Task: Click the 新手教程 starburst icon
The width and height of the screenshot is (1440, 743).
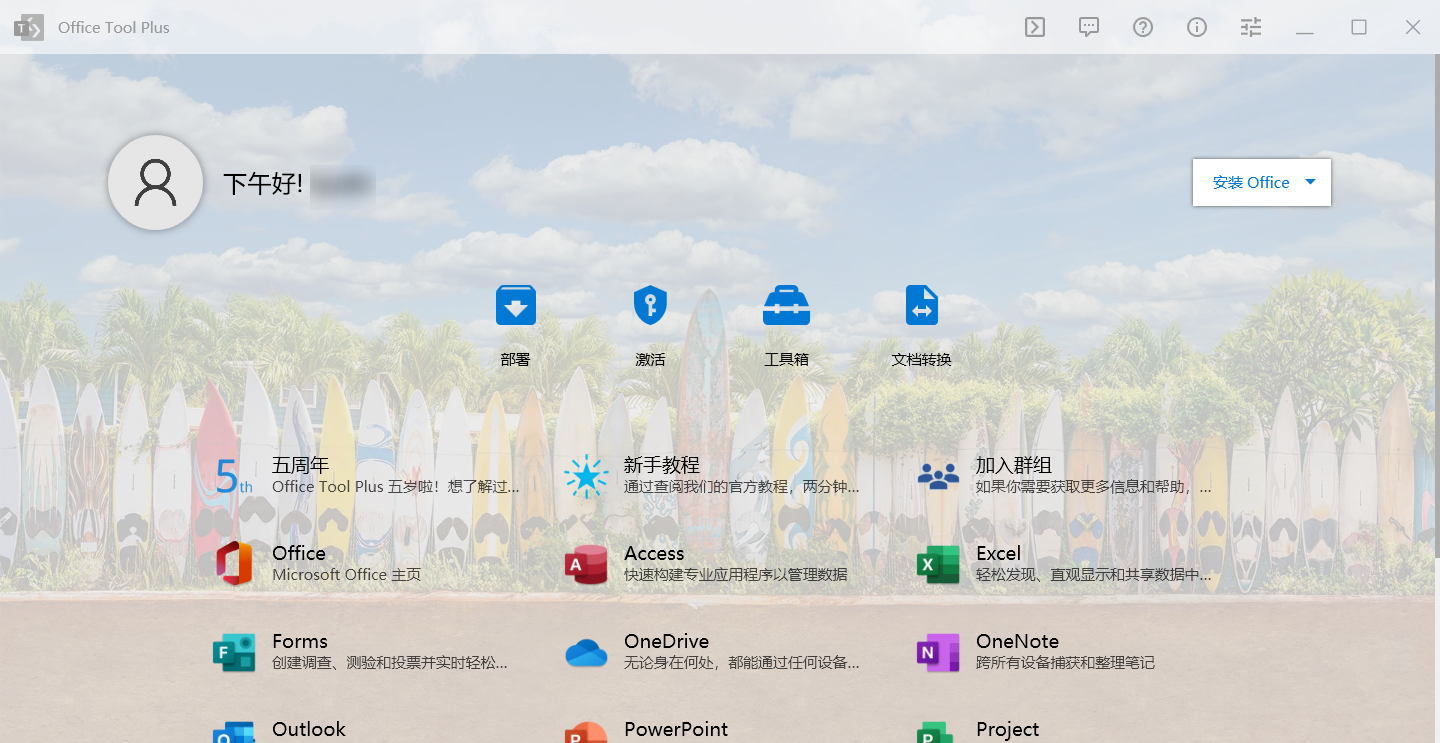Action: pos(586,477)
